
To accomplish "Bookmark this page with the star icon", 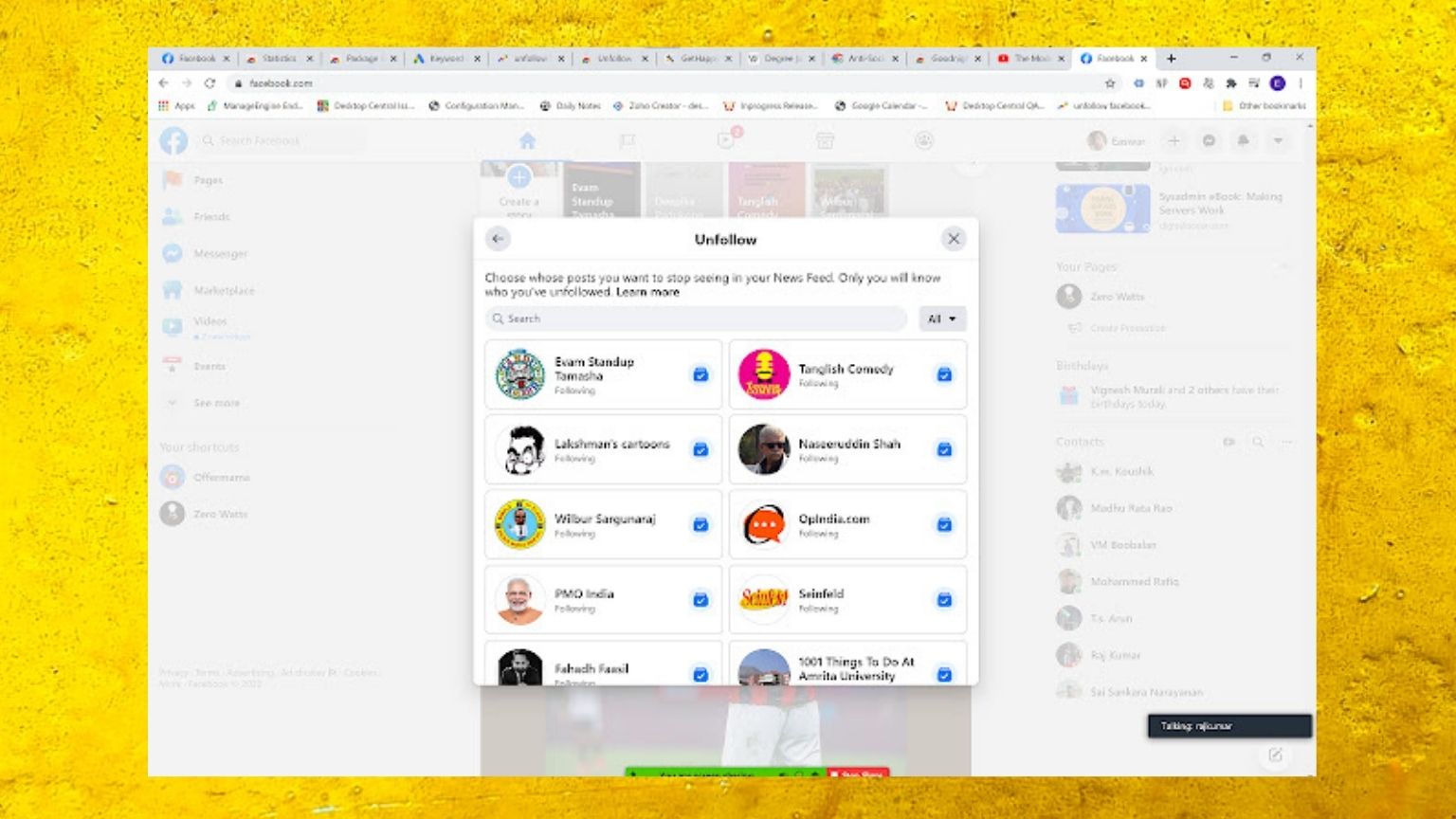I will tap(1110, 83).
